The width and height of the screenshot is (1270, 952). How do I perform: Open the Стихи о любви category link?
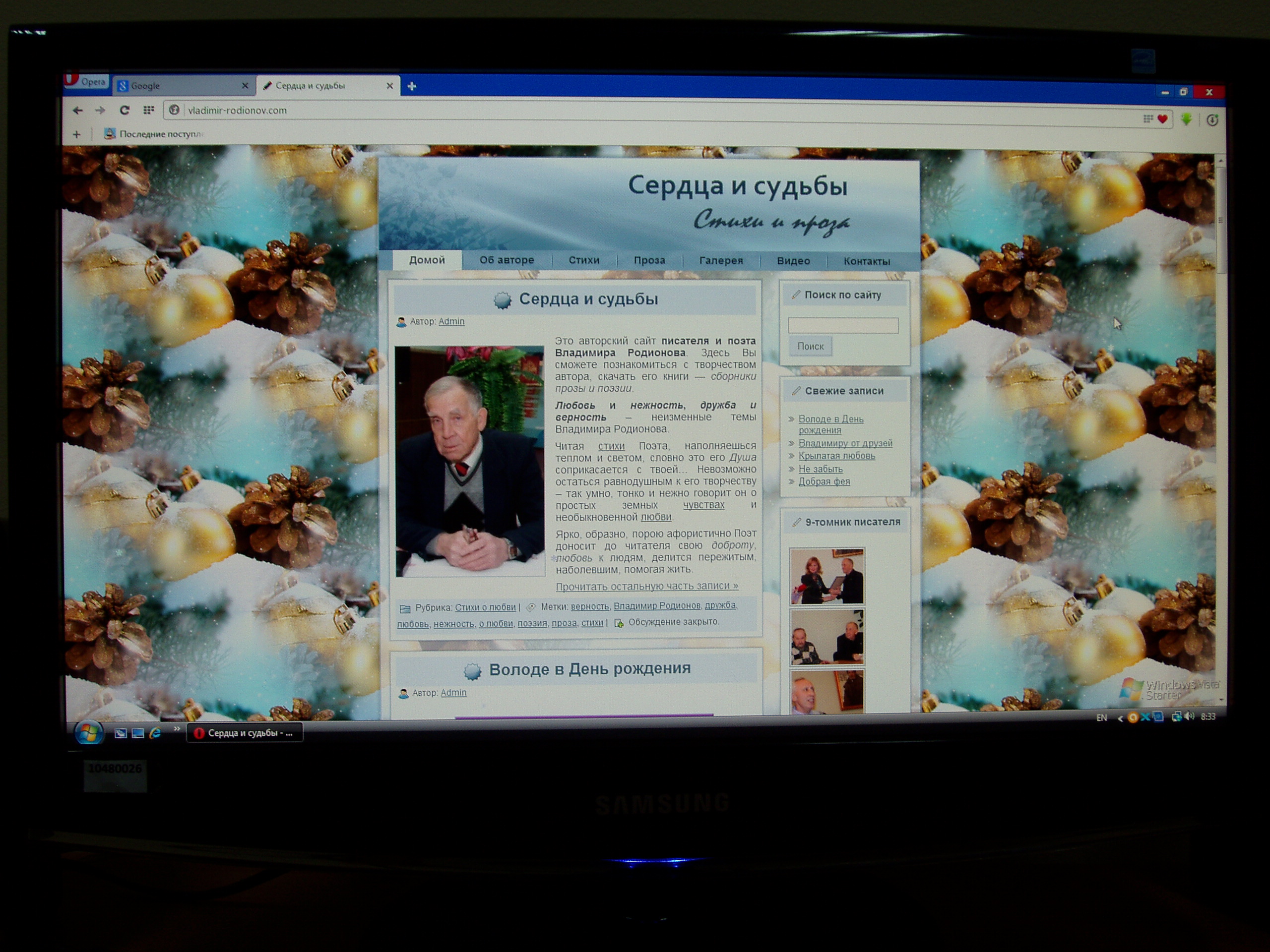point(485,607)
